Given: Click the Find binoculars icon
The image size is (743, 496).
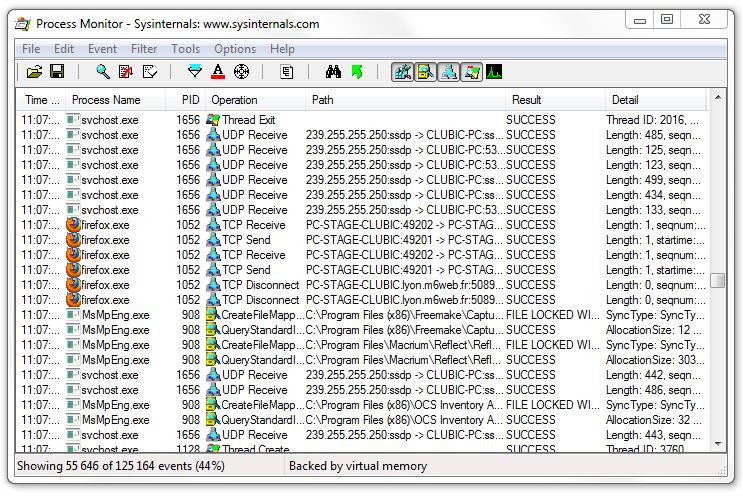Looking at the screenshot, I should point(333,72).
